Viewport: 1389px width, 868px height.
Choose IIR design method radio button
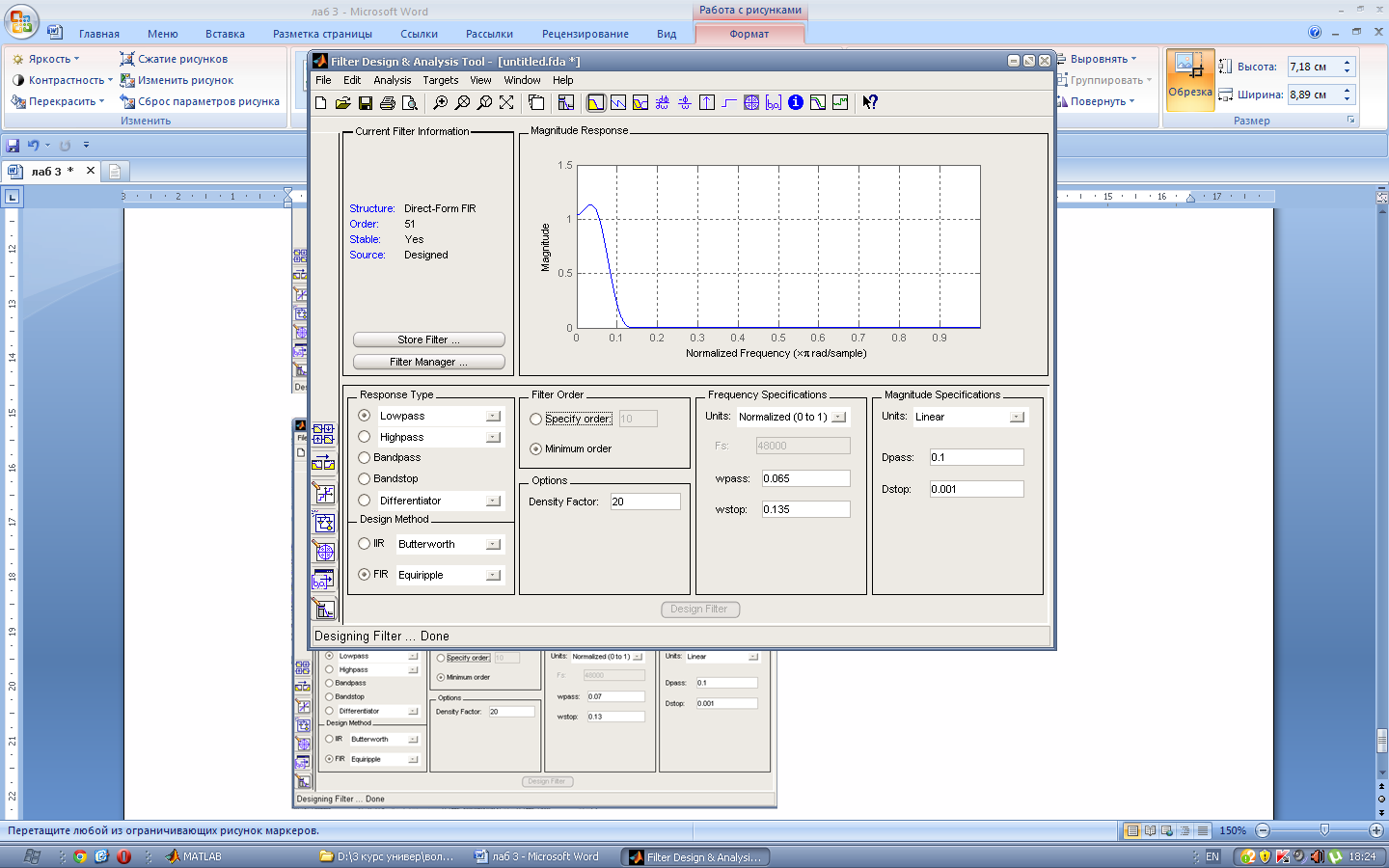tap(365, 544)
